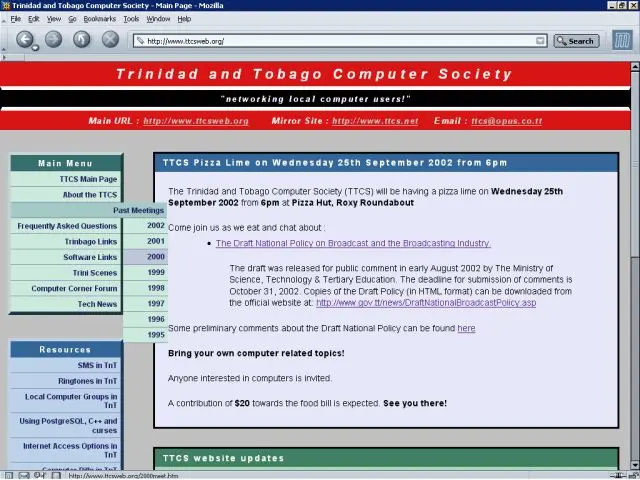Select highlighted 2000 meetings entry
Viewport: 640px width, 480px height.
[146, 257]
